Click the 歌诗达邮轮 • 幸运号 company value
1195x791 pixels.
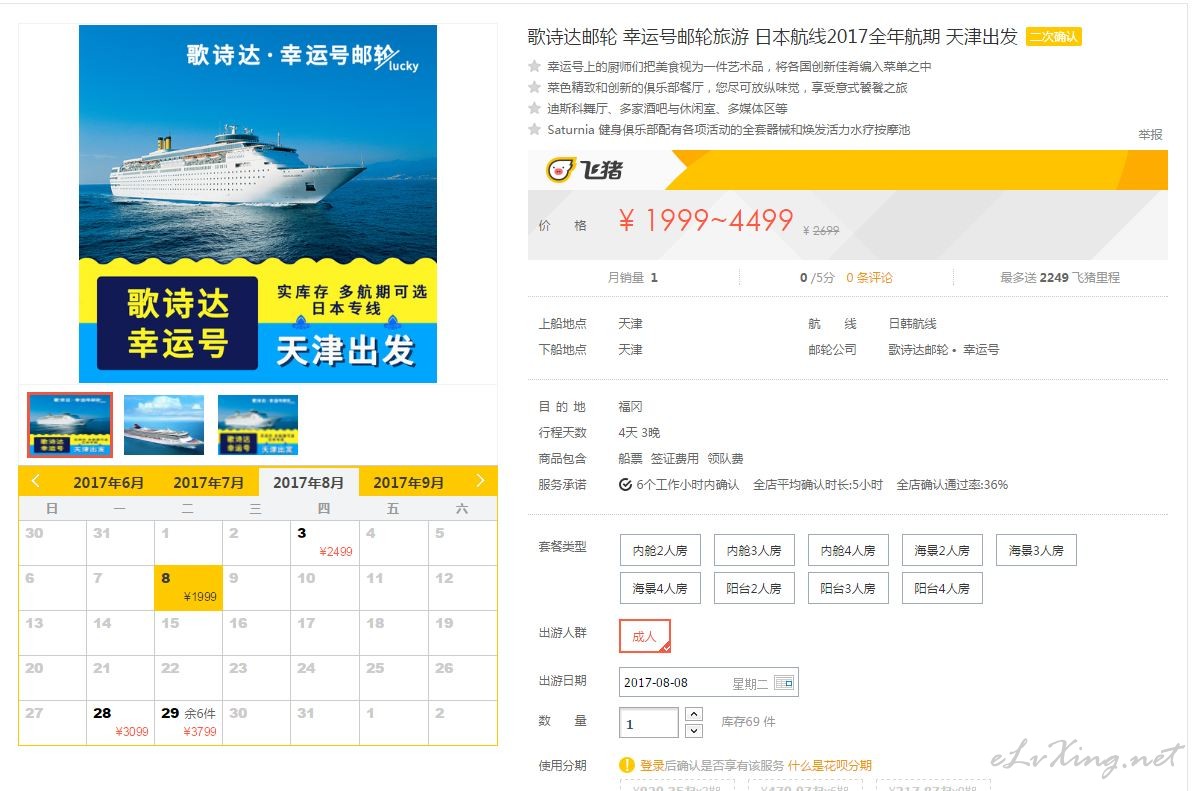[x=944, y=350]
